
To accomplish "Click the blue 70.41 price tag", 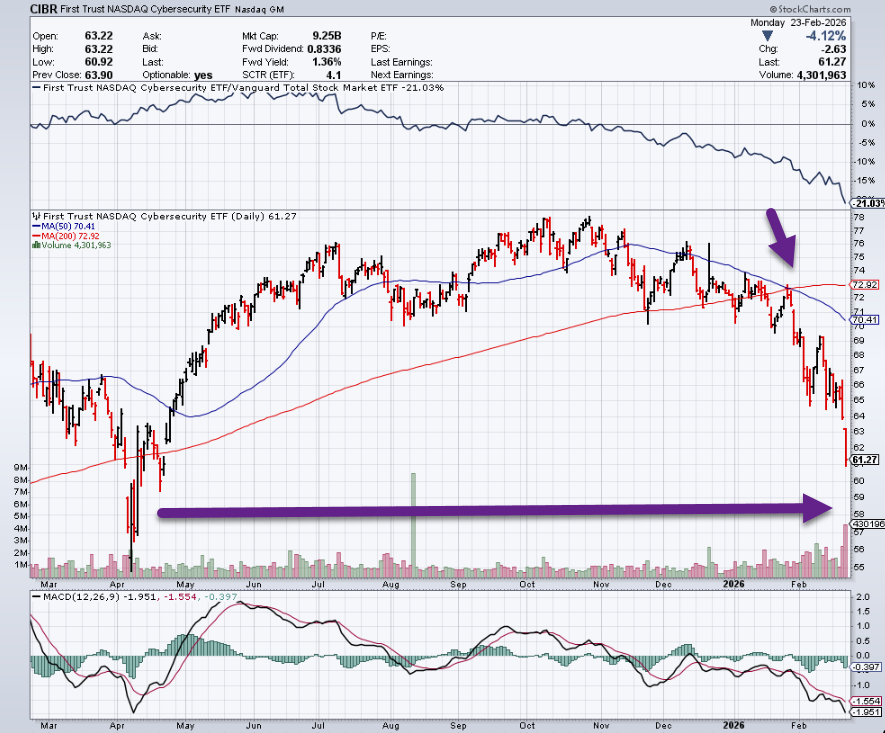I will point(864,320).
